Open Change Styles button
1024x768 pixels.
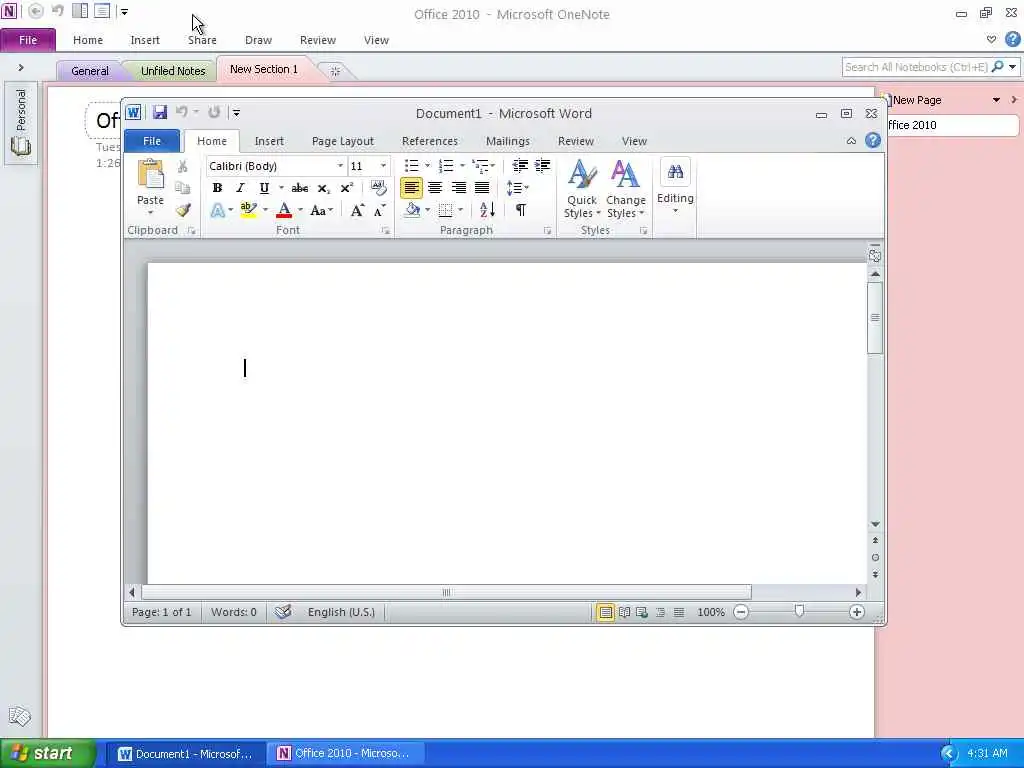tap(625, 188)
